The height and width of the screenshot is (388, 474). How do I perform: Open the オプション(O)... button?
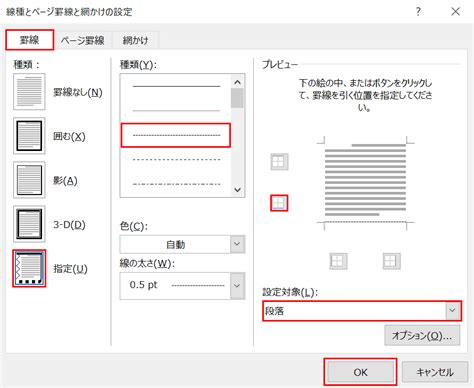pos(422,335)
